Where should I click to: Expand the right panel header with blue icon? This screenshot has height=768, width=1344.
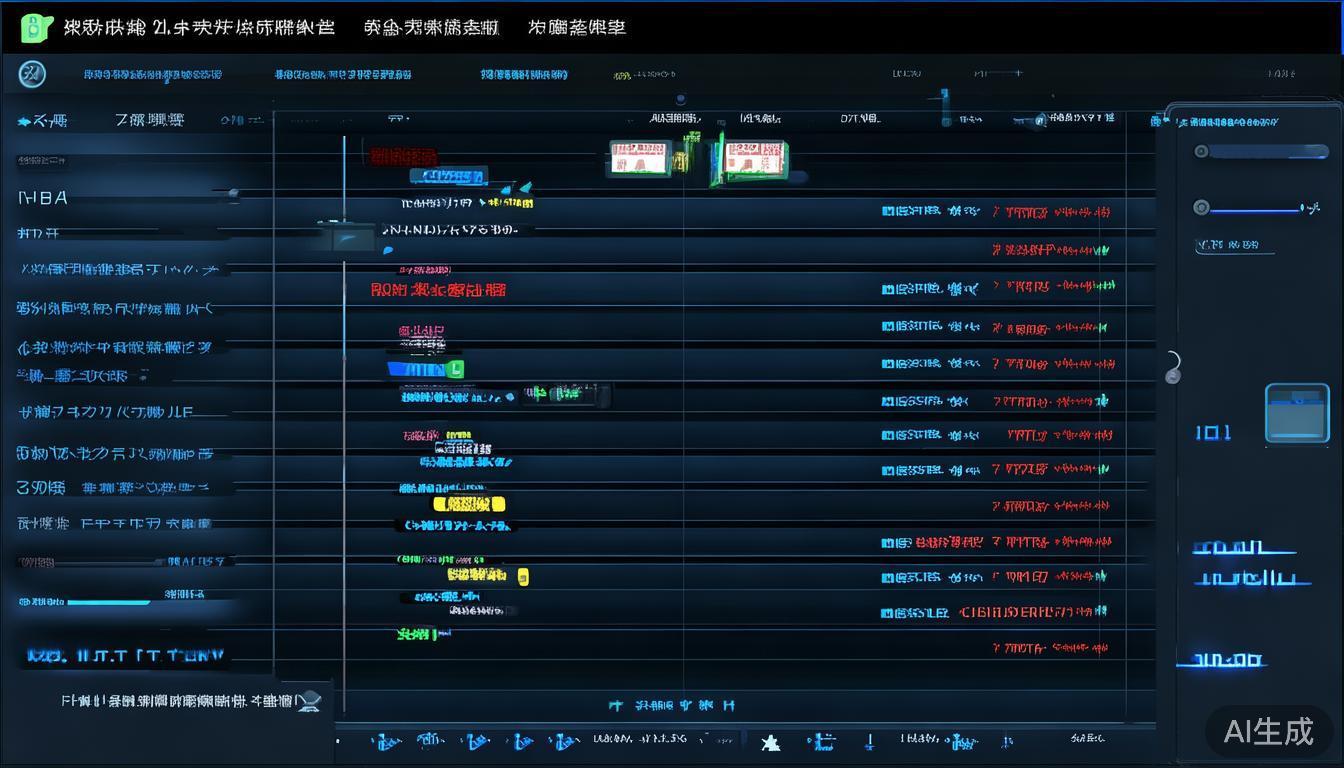coord(1158,121)
